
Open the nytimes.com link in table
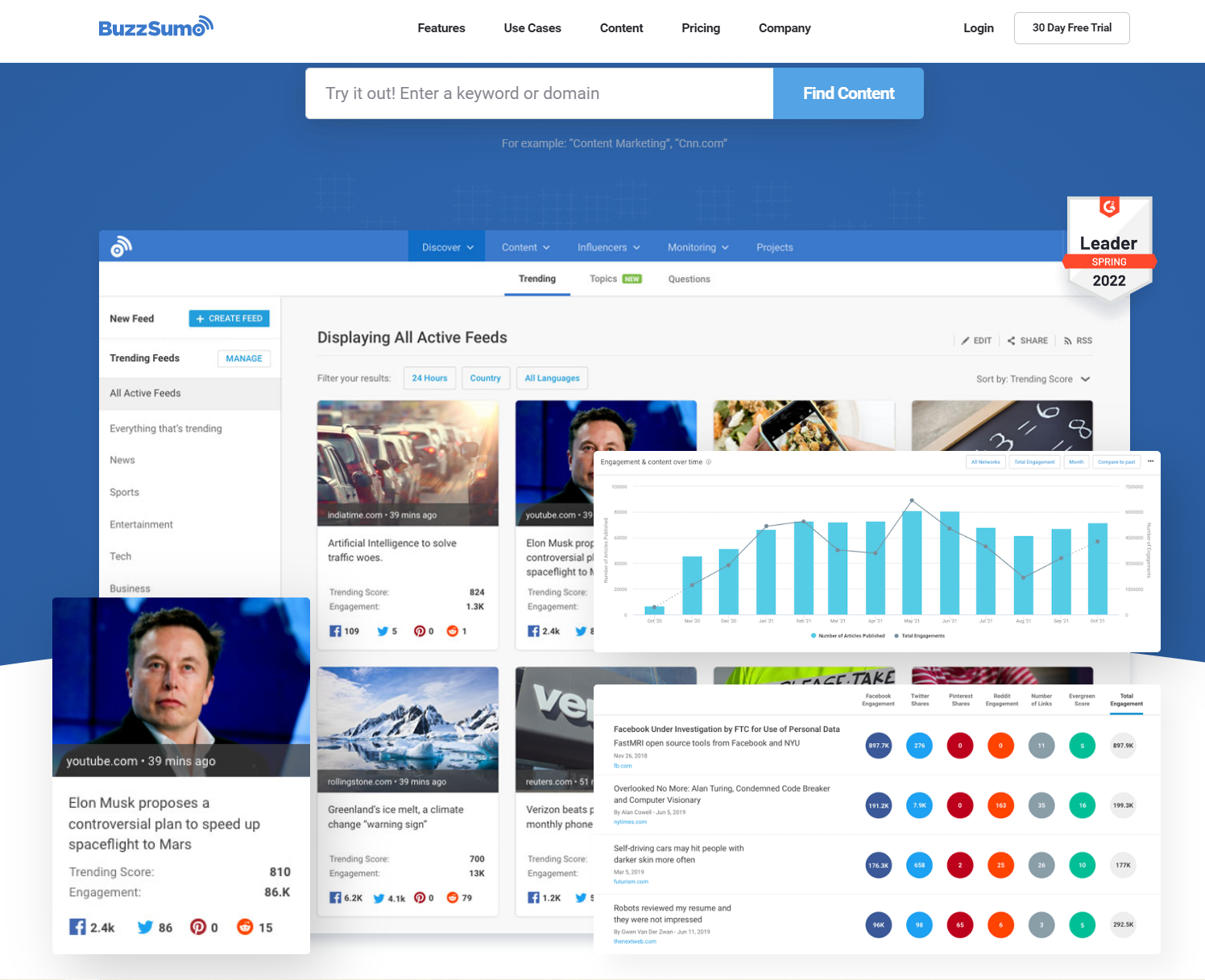[630, 822]
